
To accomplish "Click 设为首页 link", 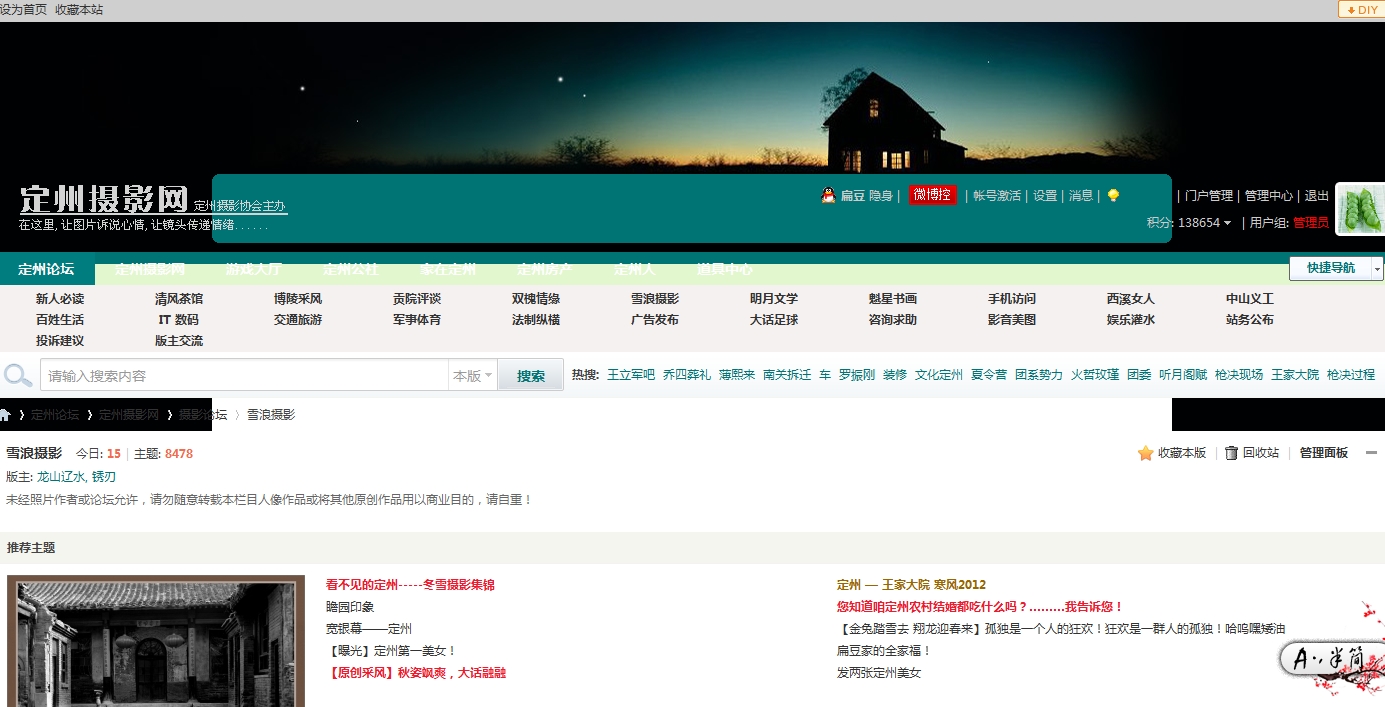I will pos(23,9).
